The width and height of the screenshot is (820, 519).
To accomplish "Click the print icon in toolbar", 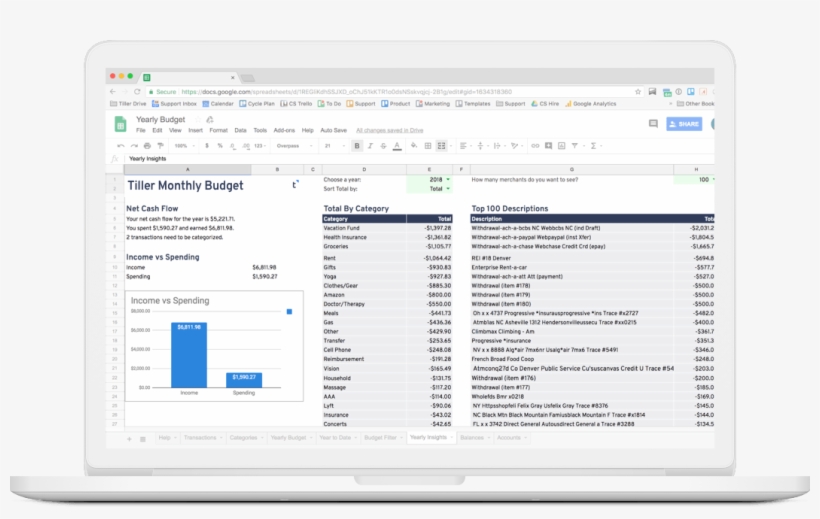I will tap(145, 146).
